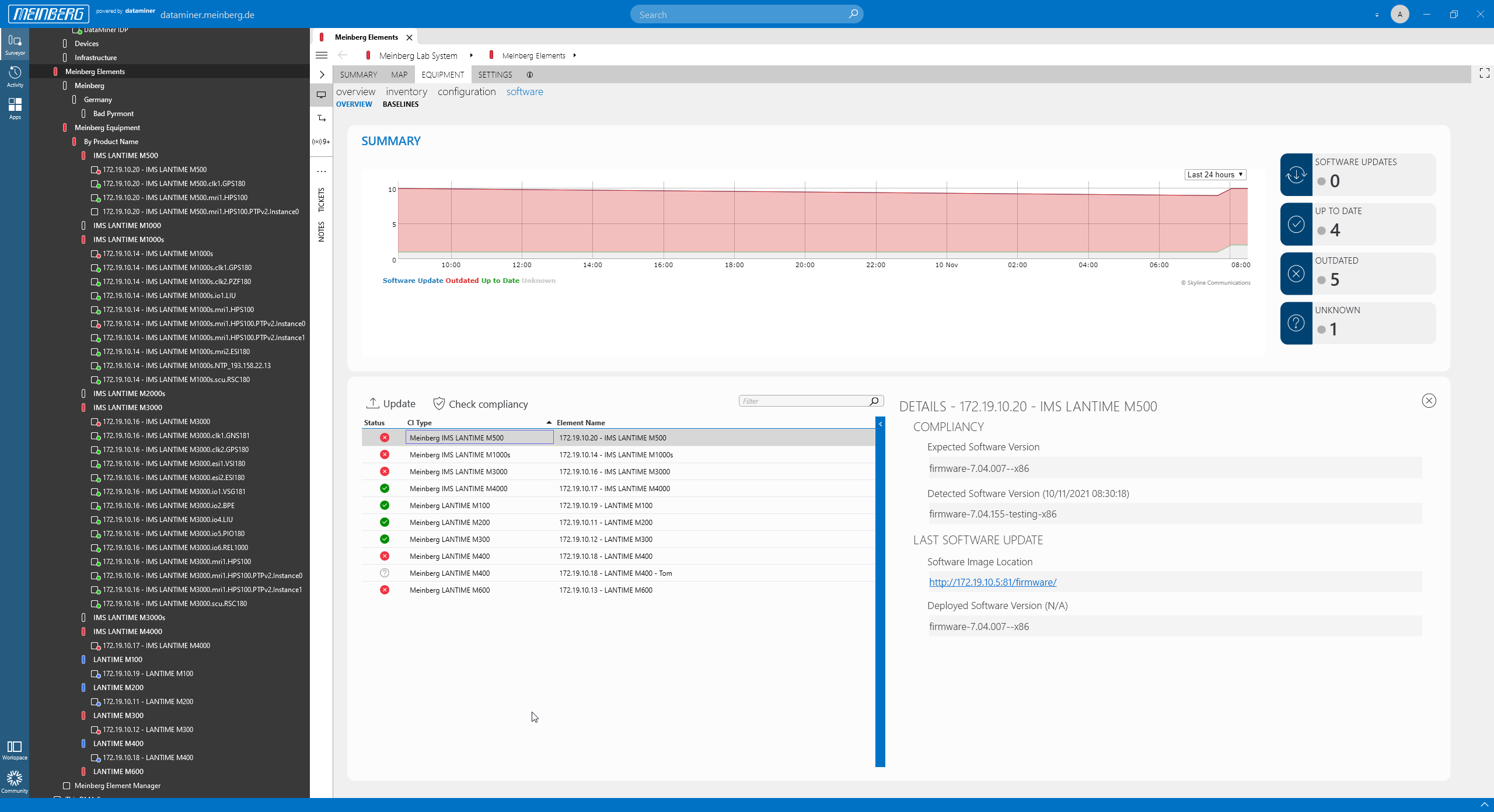Open the three dots more options

[322, 171]
